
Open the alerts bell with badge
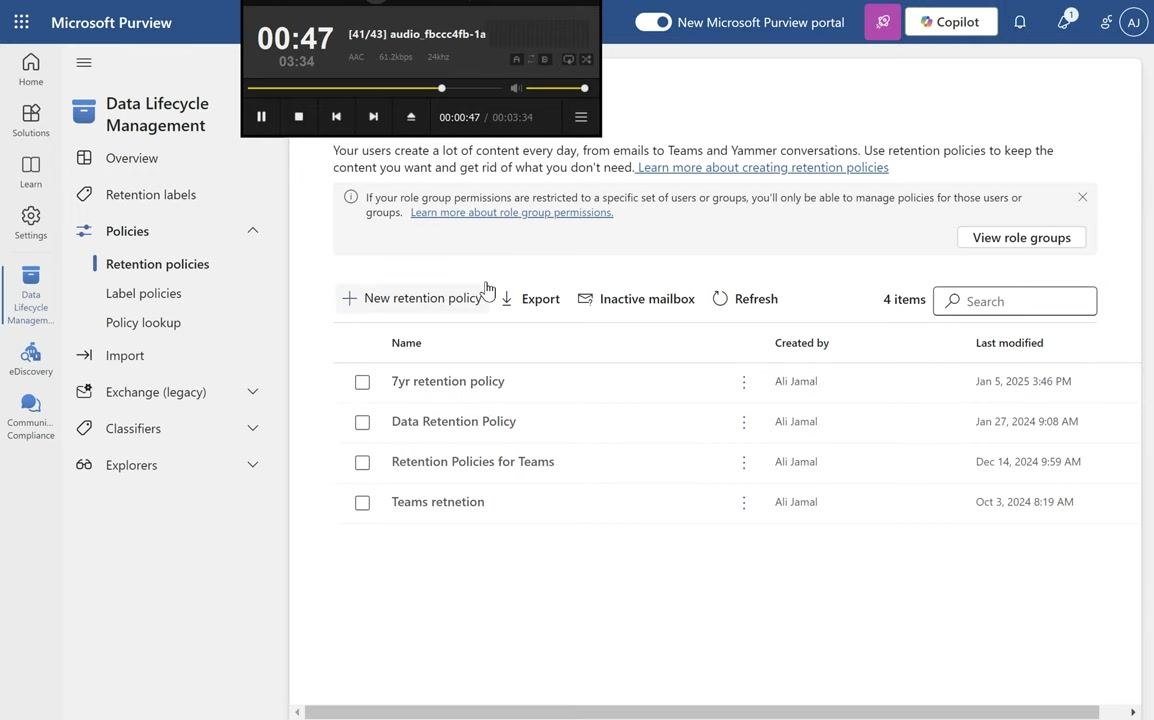point(1065,21)
